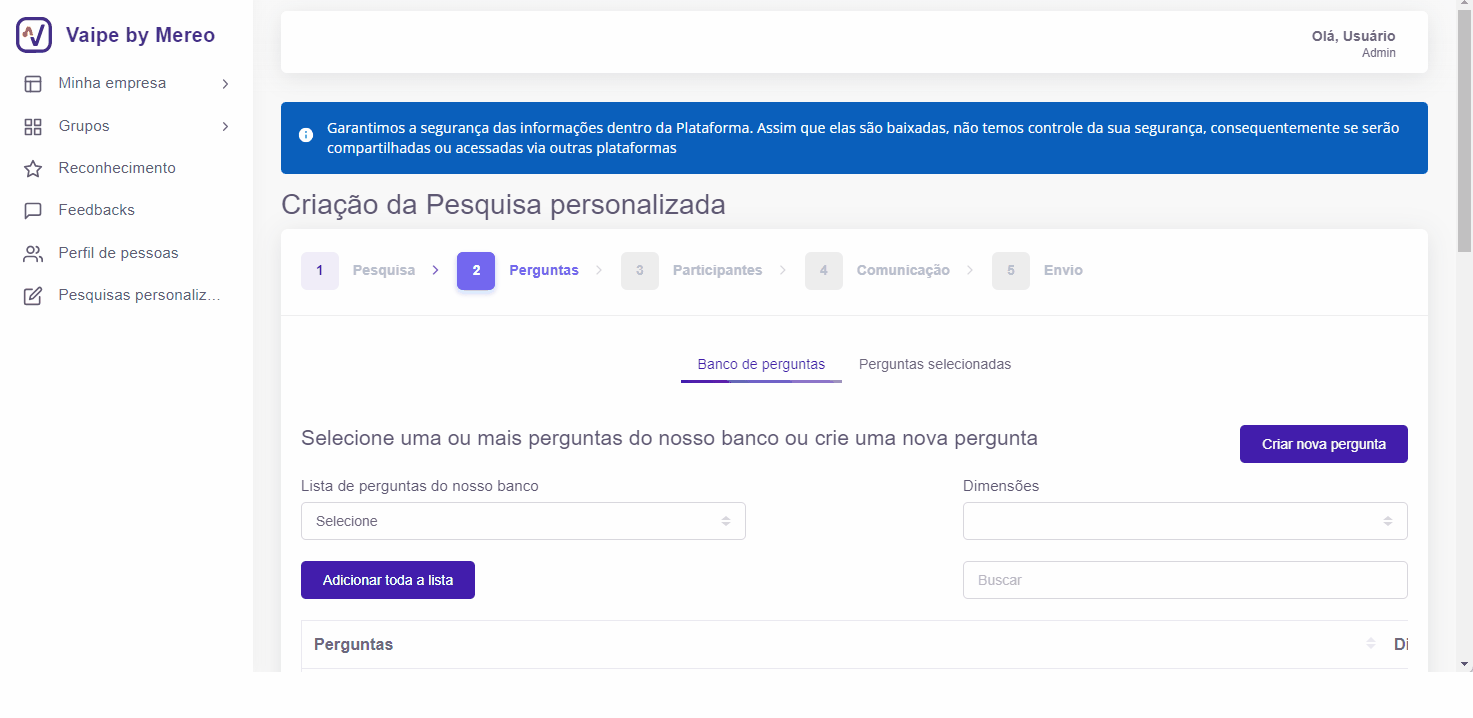Click the Criar nova pergunta button
Viewport: 1473px width, 718px height.
pos(1323,443)
